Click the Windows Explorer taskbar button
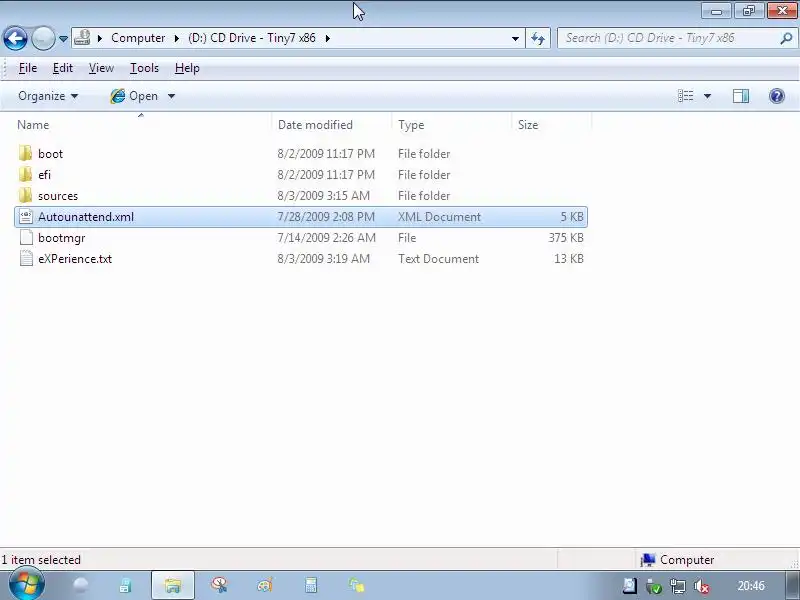 coord(172,585)
